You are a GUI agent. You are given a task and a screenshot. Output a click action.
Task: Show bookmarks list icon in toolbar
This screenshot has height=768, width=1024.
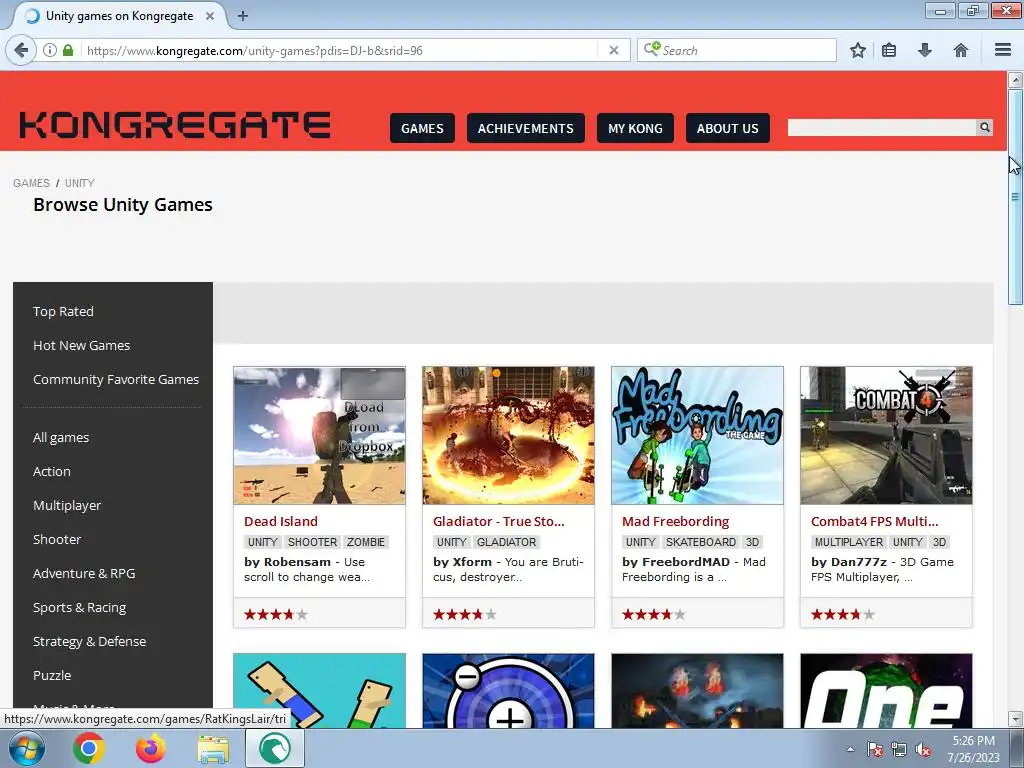889,50
